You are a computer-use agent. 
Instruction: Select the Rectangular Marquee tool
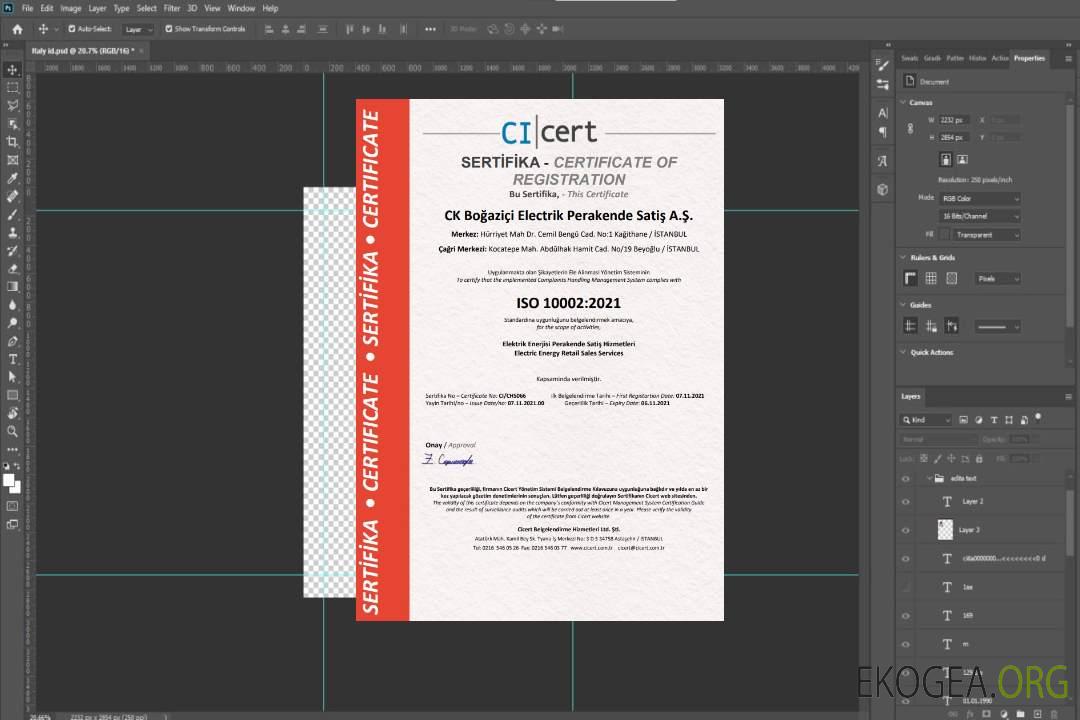12,88
